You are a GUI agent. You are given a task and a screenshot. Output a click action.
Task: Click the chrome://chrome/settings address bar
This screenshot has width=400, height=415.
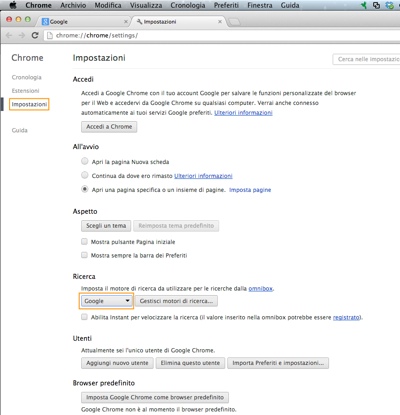click(x=222, y=35)
